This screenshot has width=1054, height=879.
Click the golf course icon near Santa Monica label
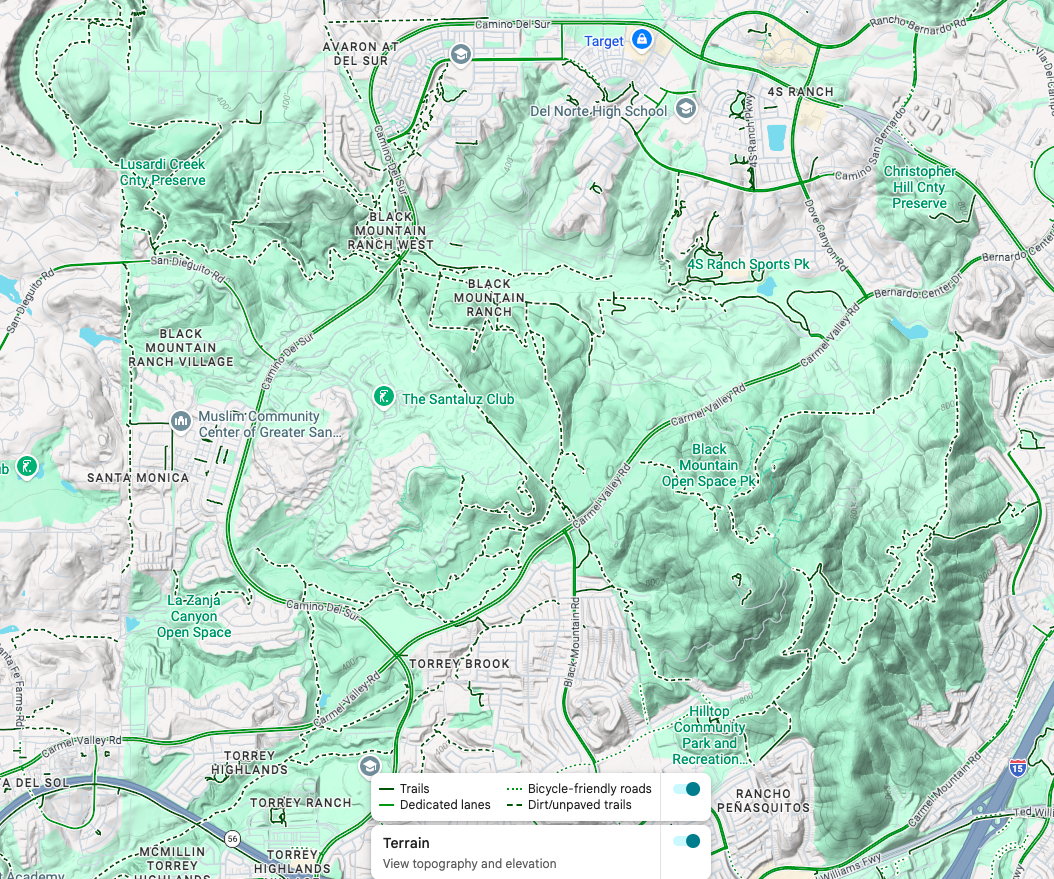pyautogui.click(x=27, y=466)
